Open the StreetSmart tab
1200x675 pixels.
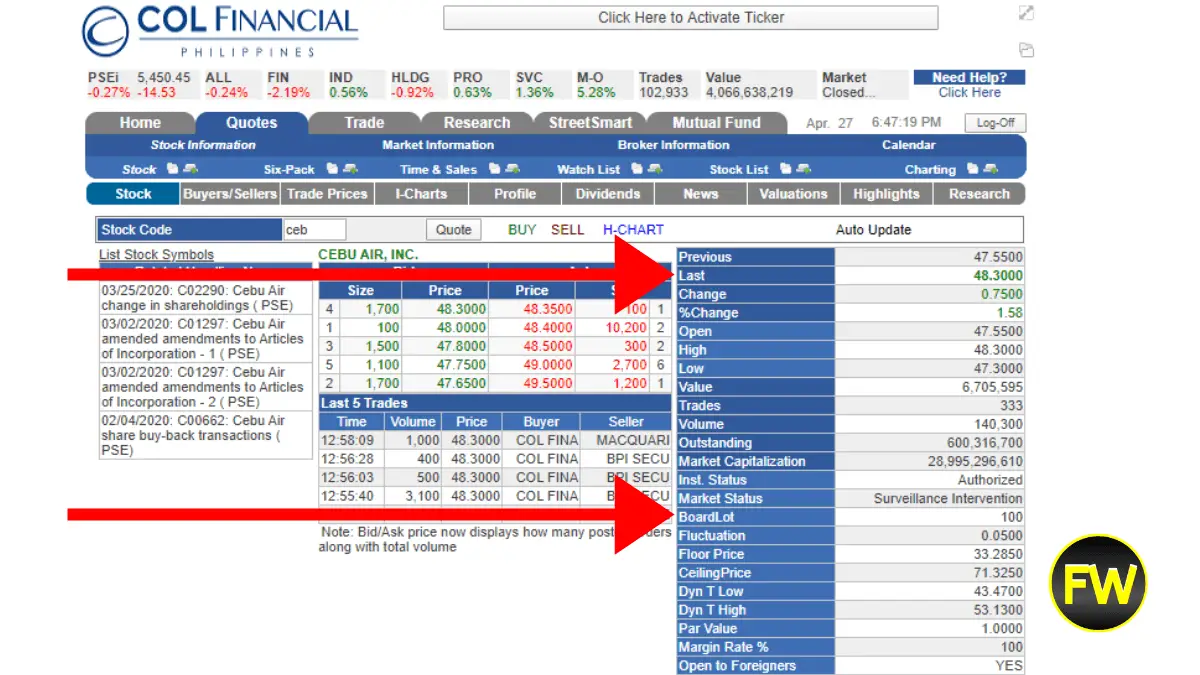pyautogui.click(x=590, y=123)
